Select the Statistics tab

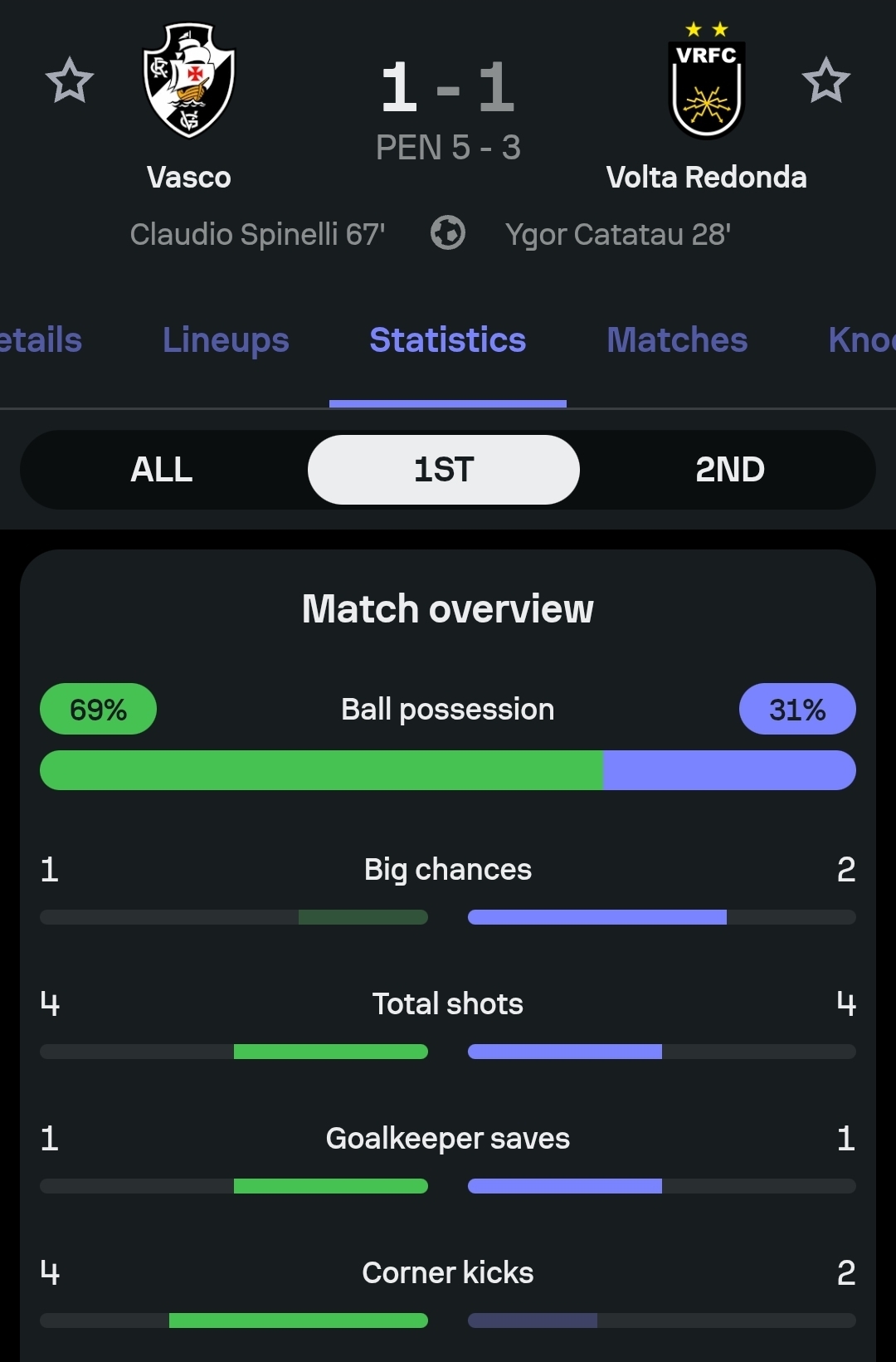[x=448, y=340]
